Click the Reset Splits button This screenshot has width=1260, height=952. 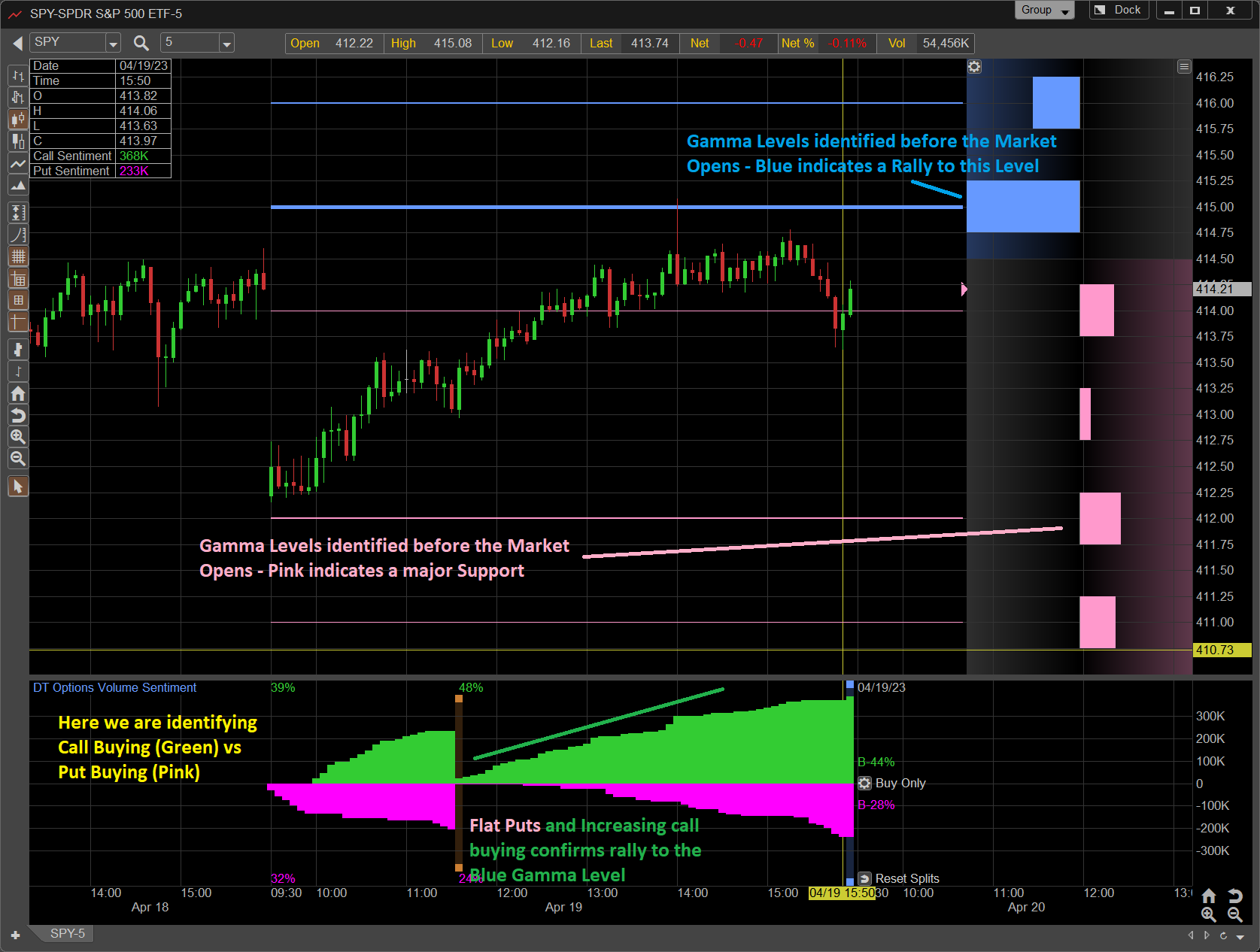[x=900, y=878]
